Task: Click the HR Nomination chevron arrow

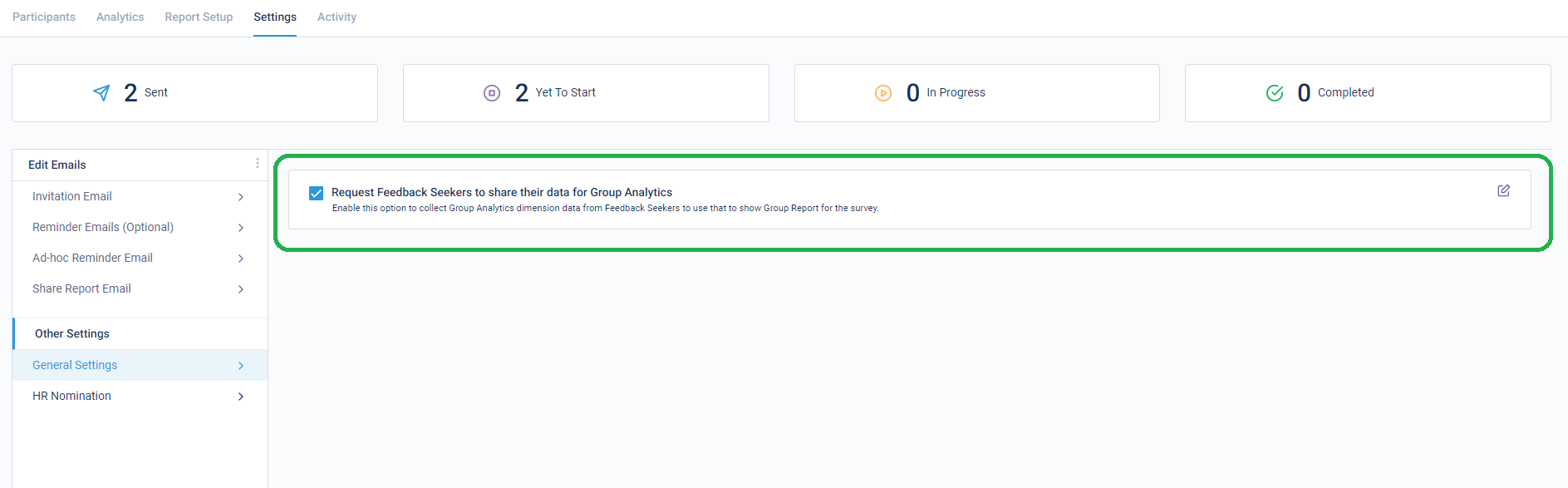Action: [241, 397]
